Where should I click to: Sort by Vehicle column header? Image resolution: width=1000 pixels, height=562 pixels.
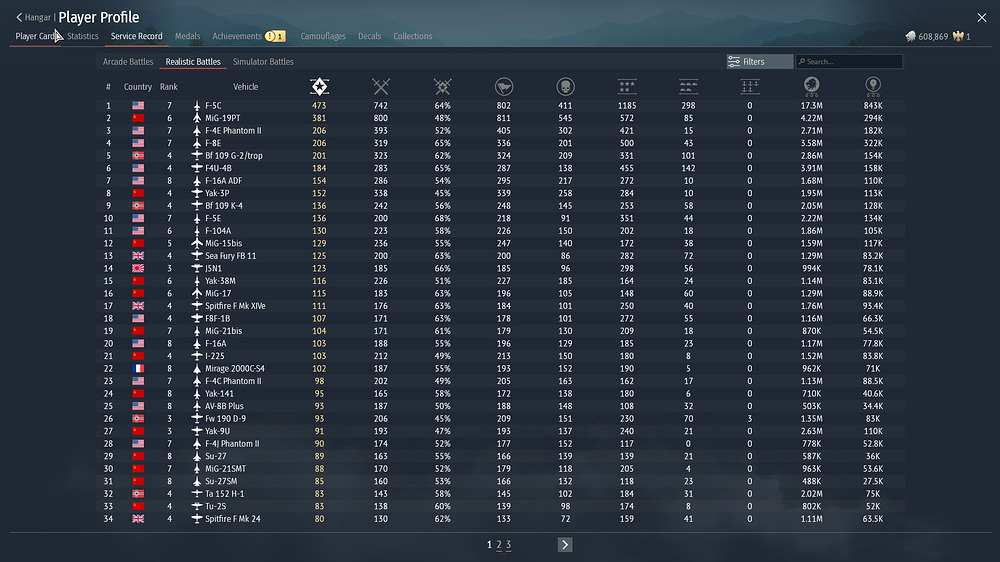pyautogui.click(x=246, y=87)
